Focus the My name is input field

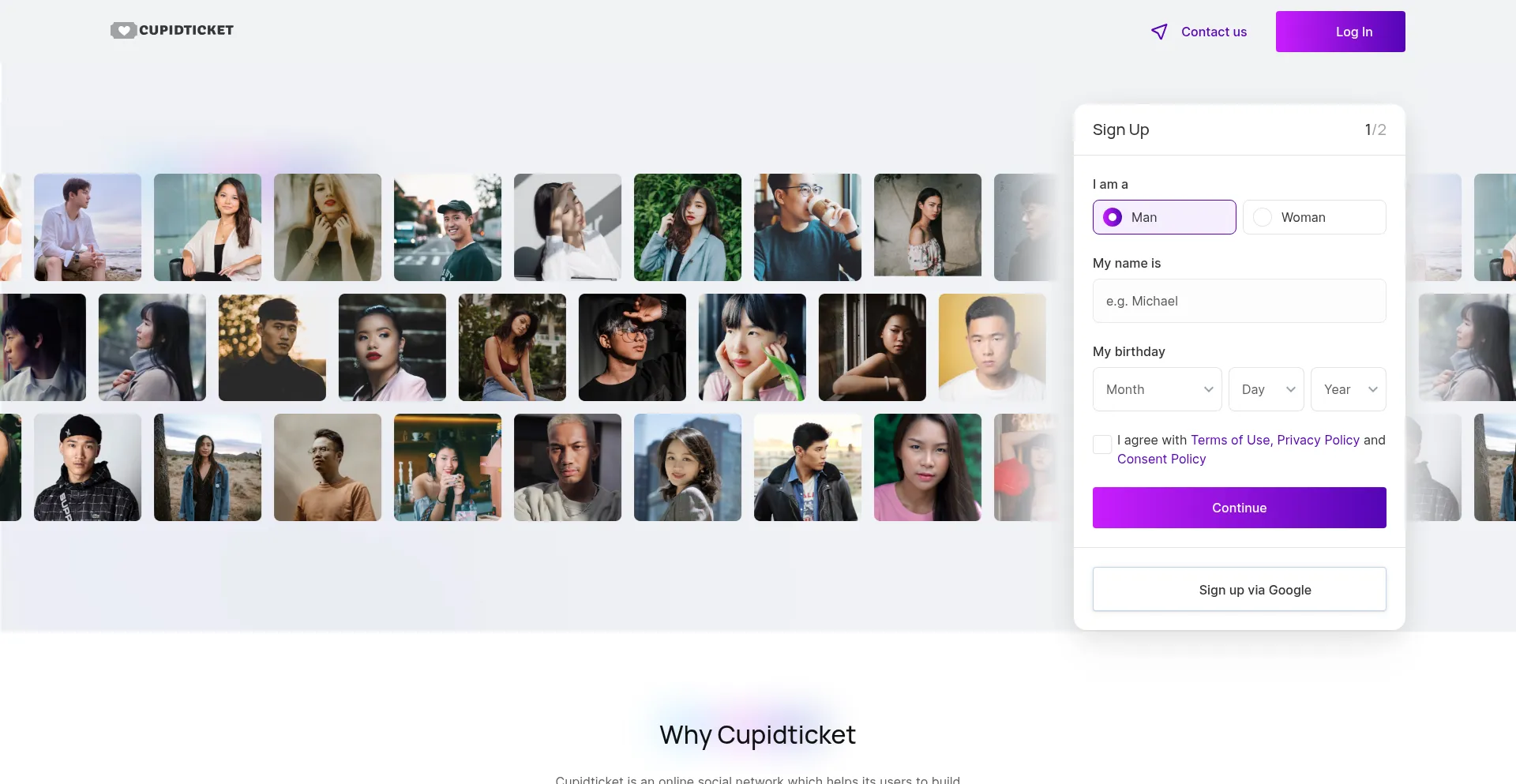[x=1239, y=301]
